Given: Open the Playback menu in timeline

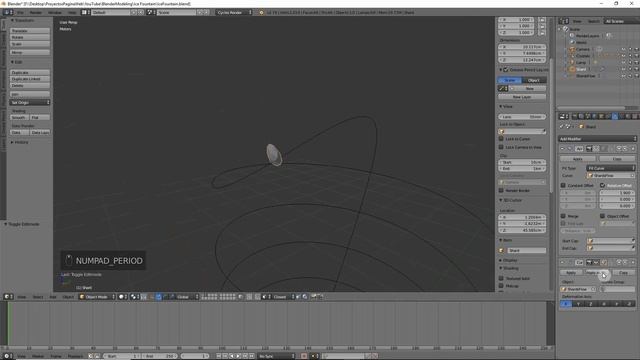Looking at the screenshot, I should [x=75, y=356].
